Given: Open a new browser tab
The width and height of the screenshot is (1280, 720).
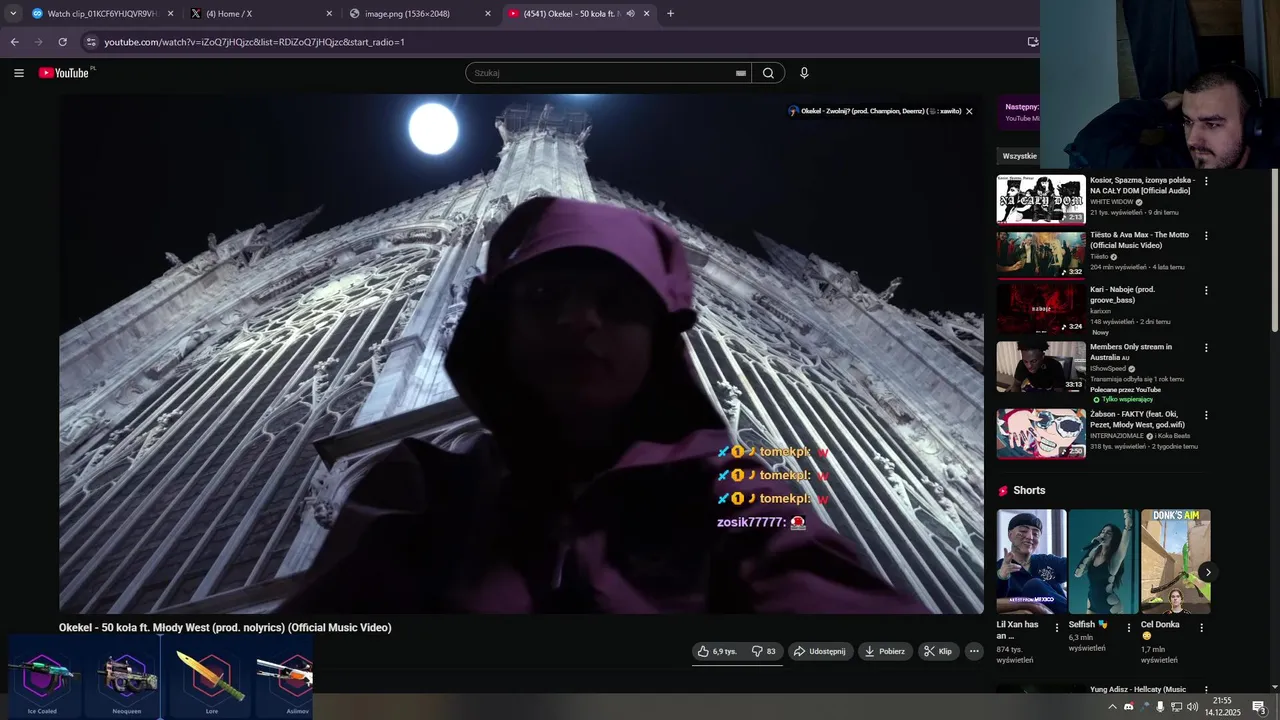Looking at the screenshot, I should [x=670, y=14].
